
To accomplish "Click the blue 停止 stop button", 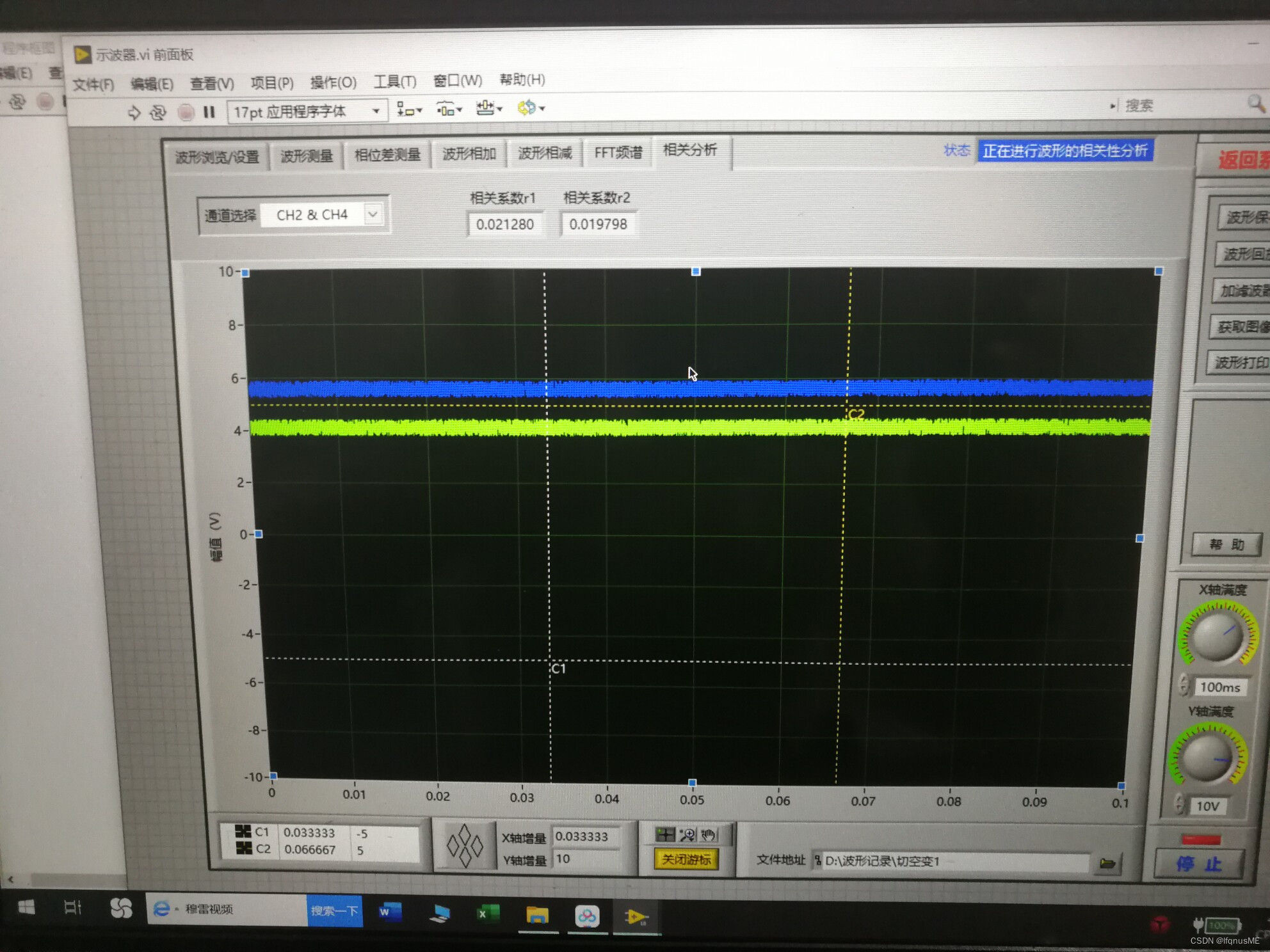I will pyautogui.click(x=1198, y=864).
